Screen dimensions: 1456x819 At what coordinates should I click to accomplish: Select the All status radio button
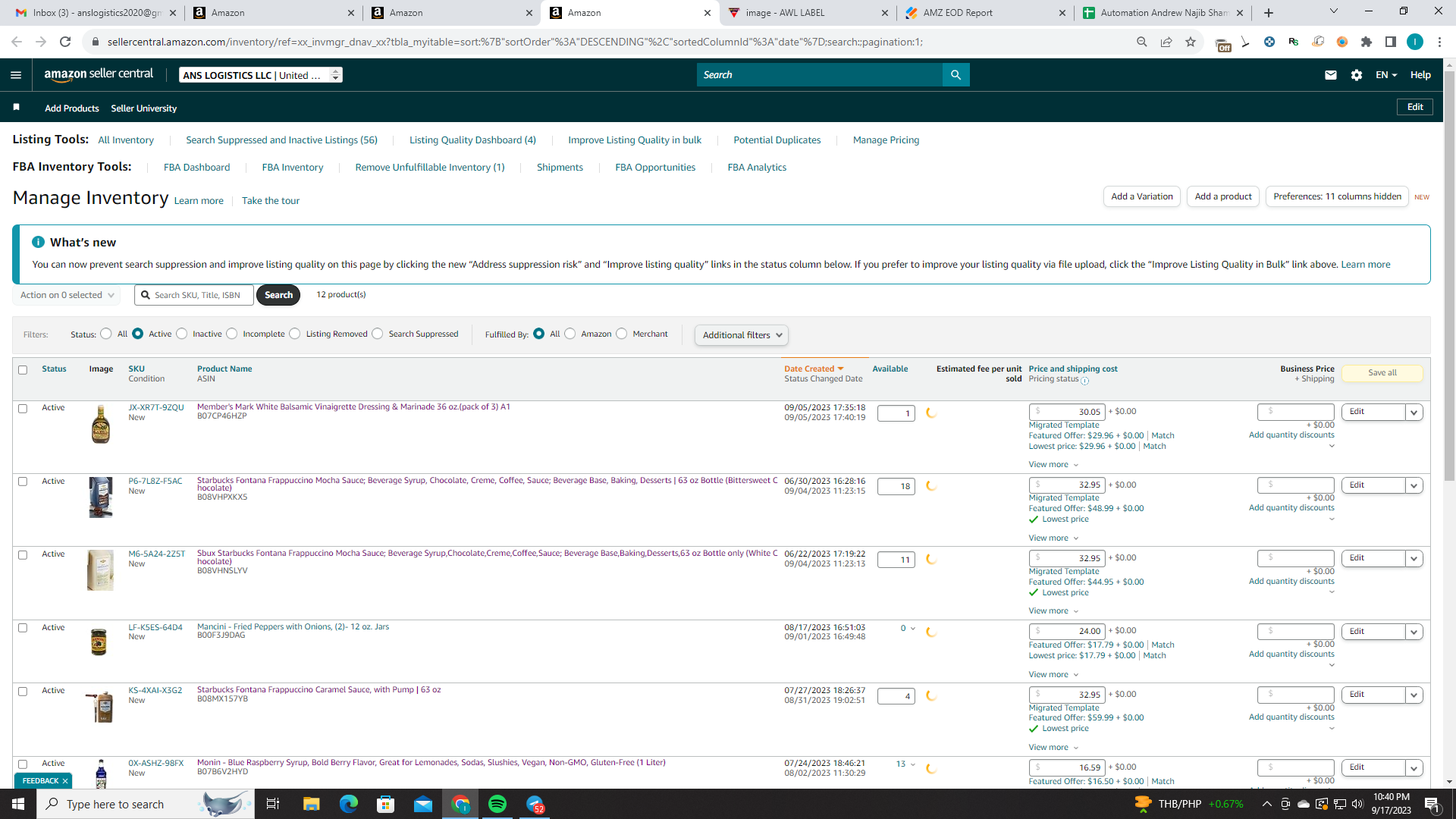tap(106, 334)
